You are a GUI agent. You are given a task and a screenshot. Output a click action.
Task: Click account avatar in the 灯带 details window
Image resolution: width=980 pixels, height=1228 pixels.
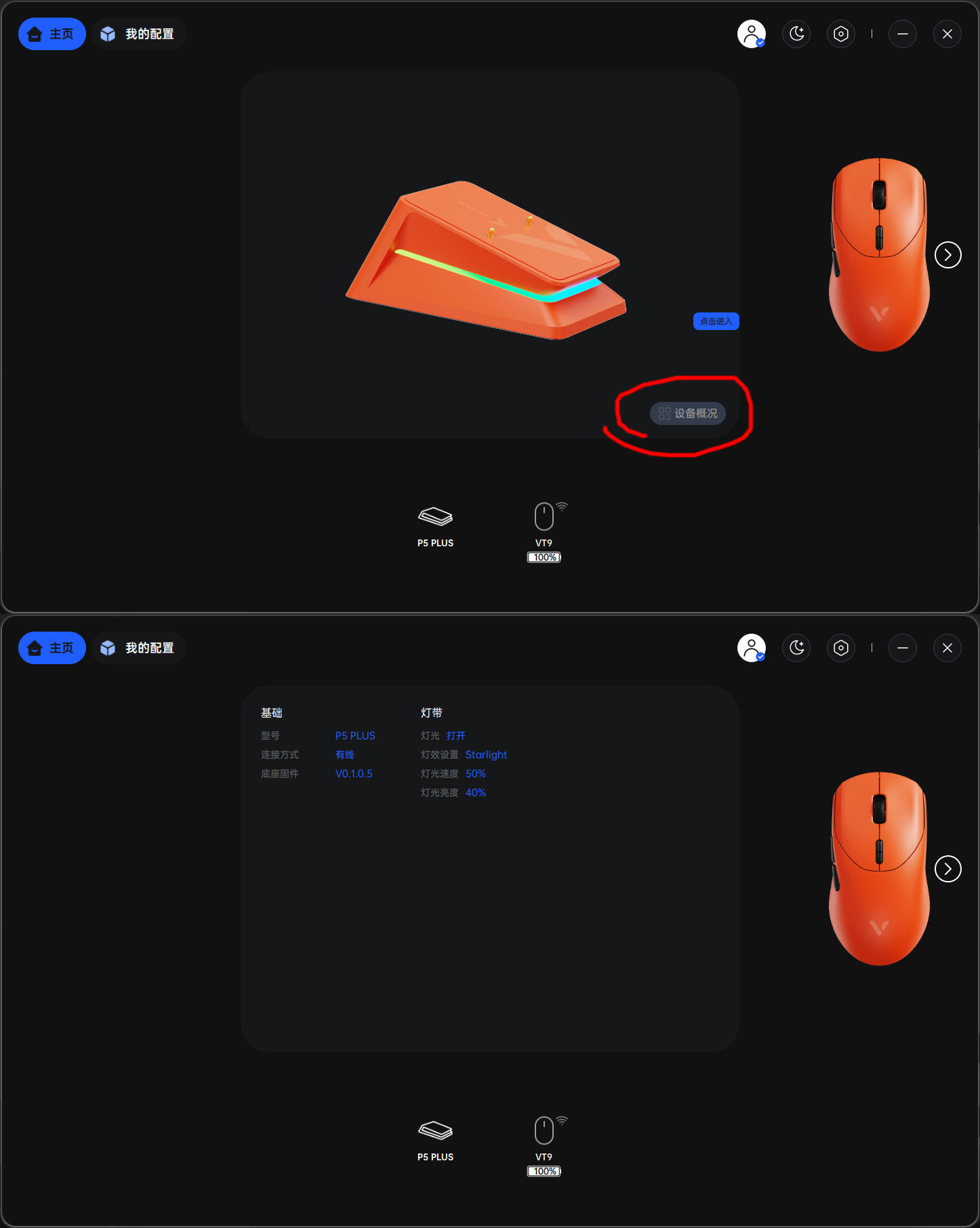click(x=751, y=648)
